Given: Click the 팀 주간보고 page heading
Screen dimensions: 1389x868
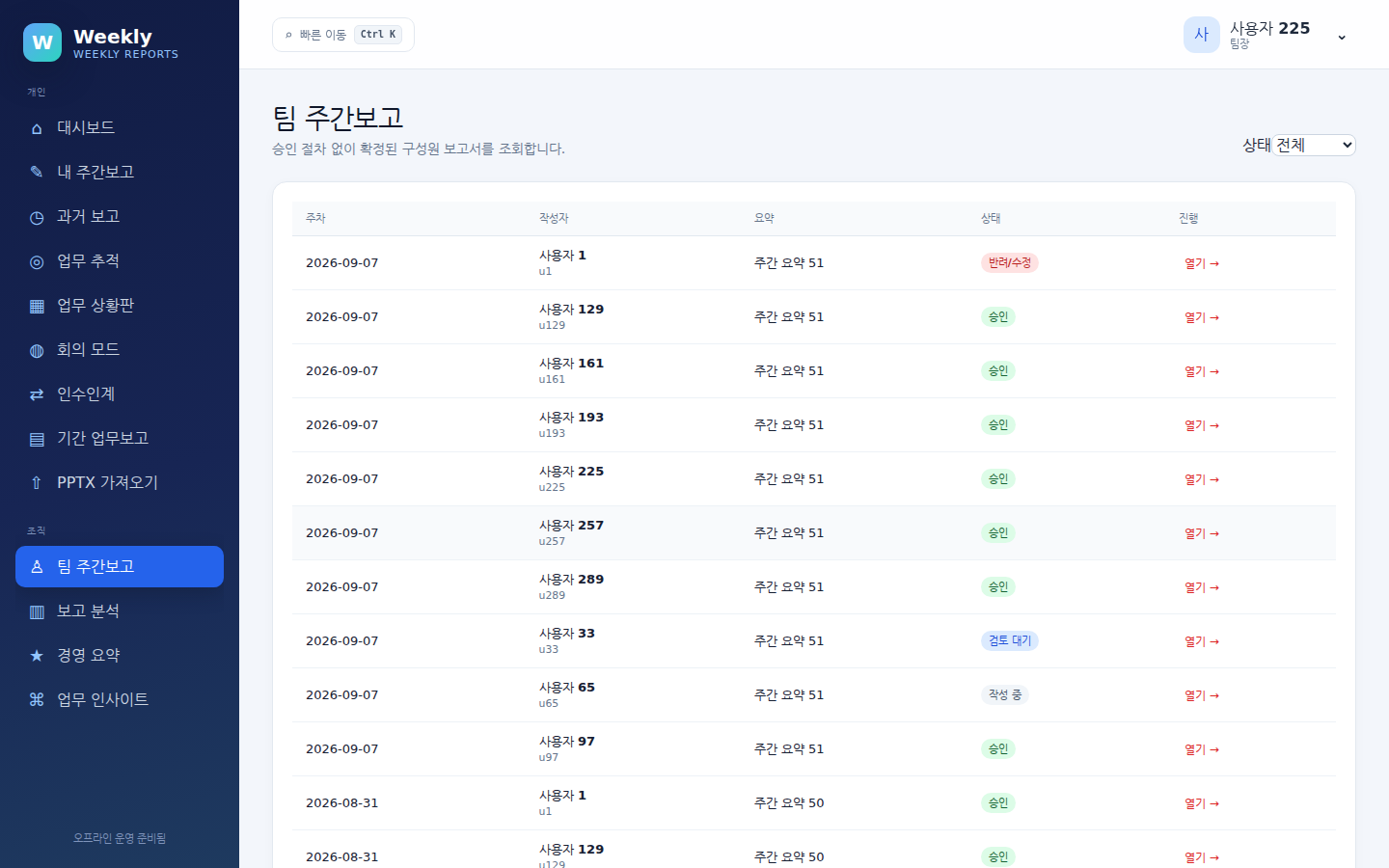Looking at the screenshot, I should point(338,118).
